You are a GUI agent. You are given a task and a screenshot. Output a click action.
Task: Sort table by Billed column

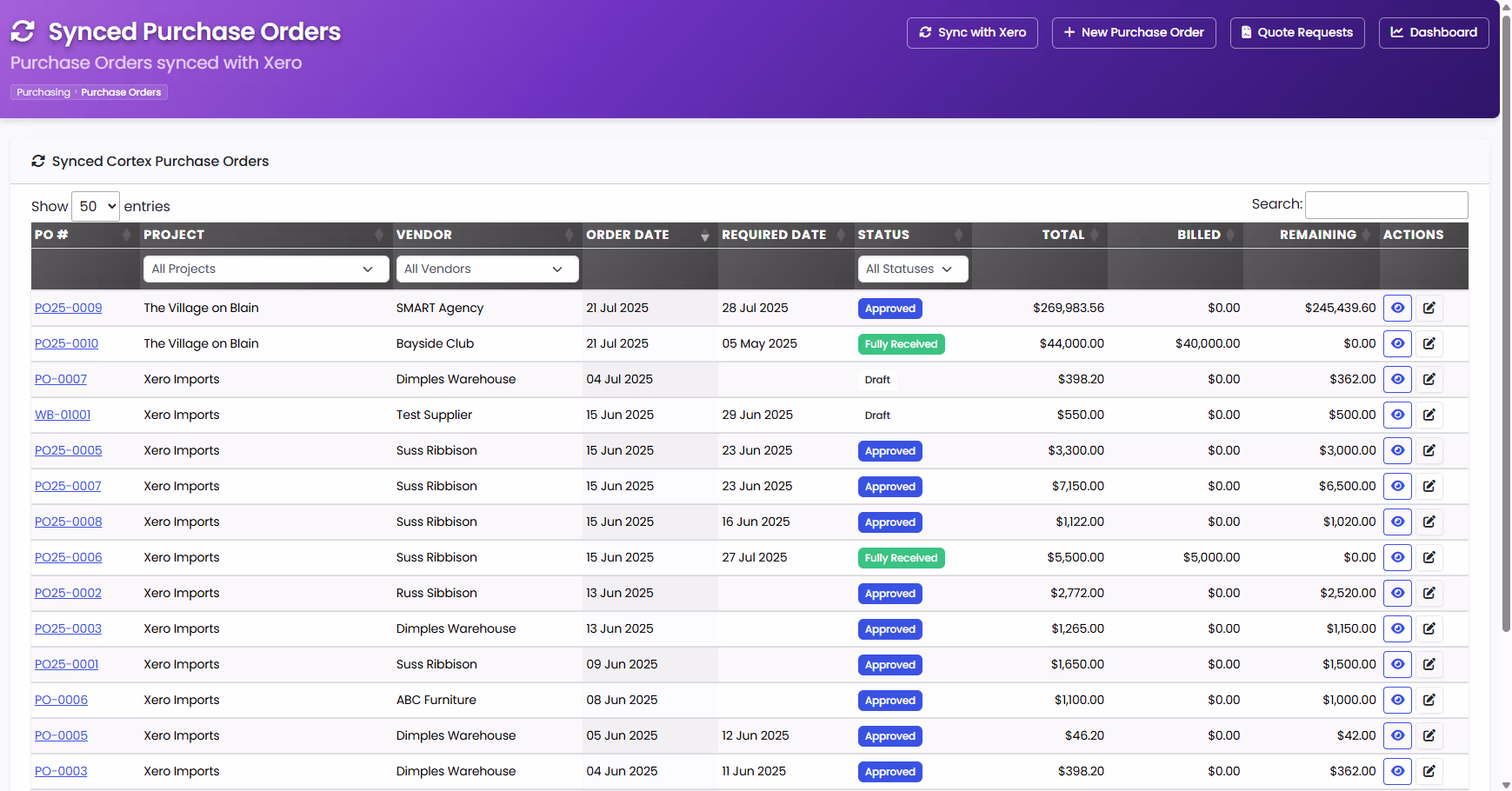click(x=1175, y=235)
